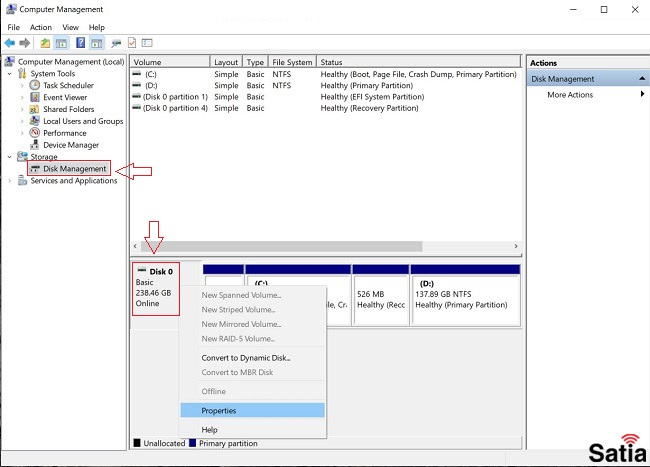Viewport: 650px width, 467px height.
Task: Toggle the Show/Hide Console Tree icon
Action: tap(61, 43)
